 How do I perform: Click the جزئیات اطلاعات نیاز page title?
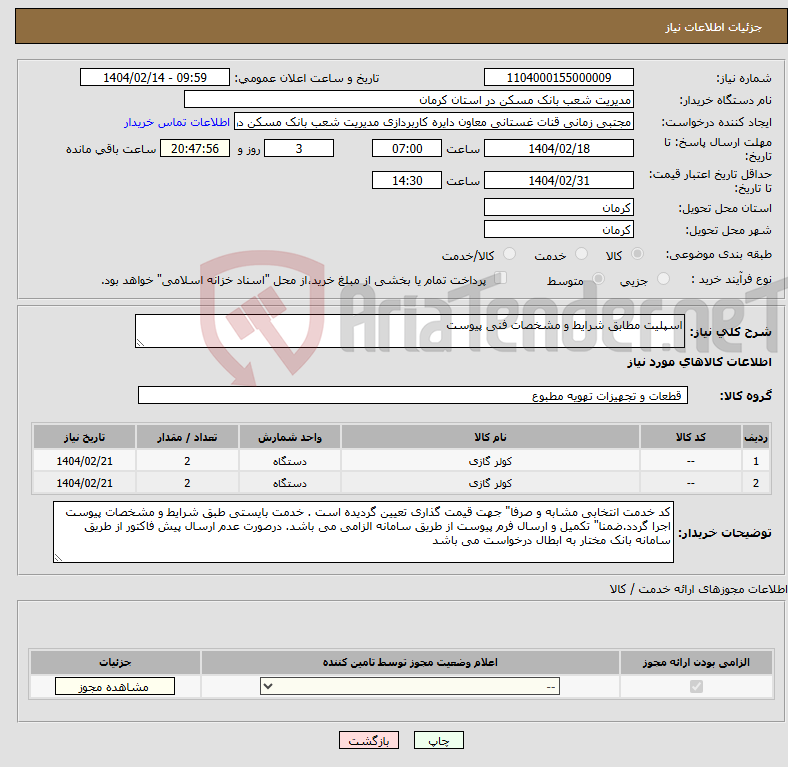point(714,27)
